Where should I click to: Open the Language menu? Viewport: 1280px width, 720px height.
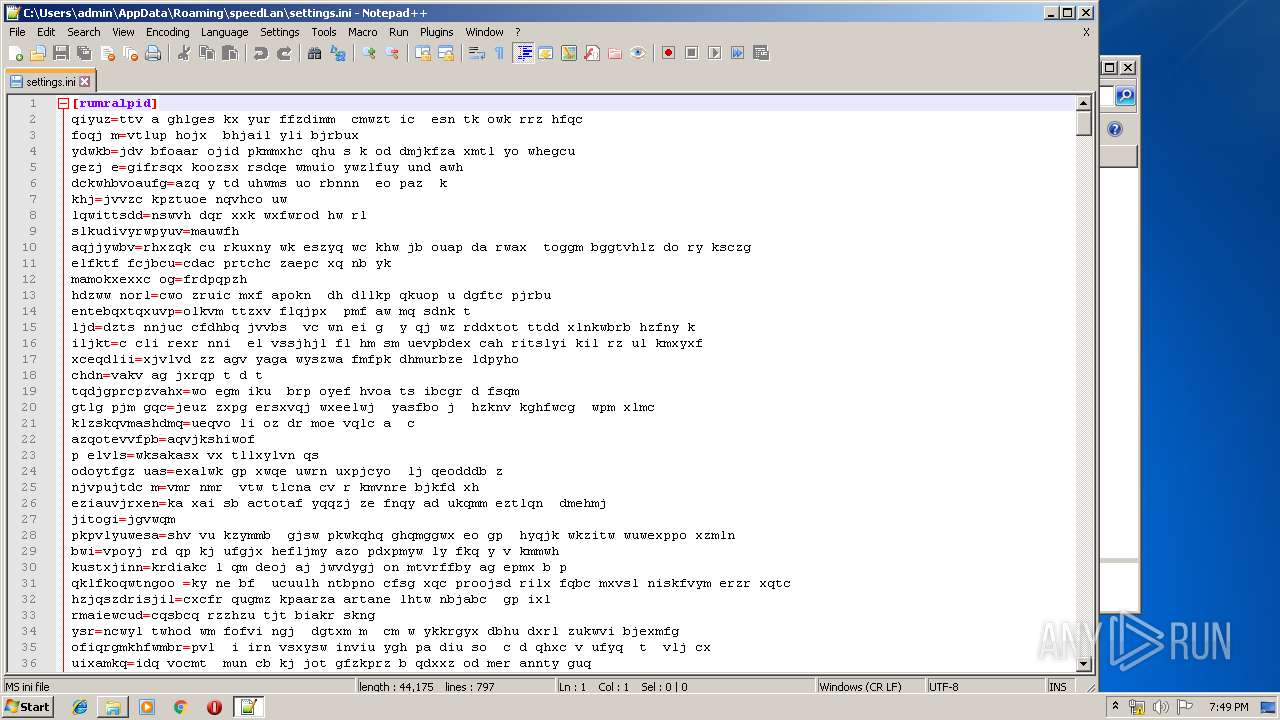click(224, 32)
